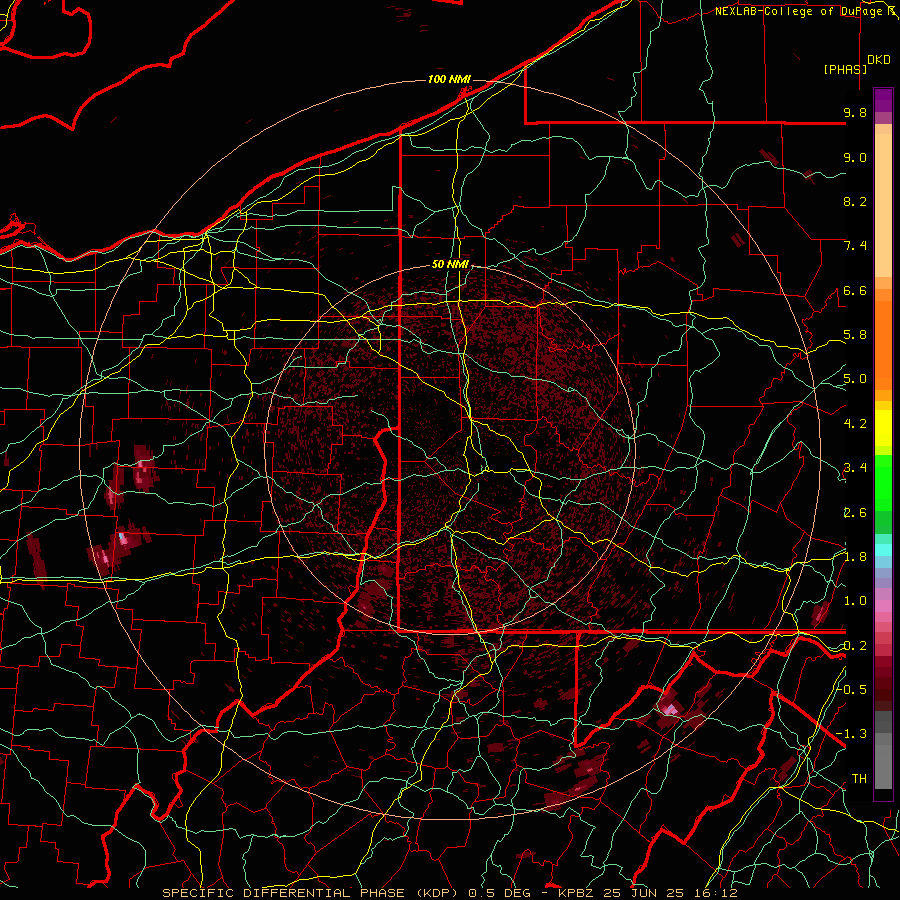Select the 9.8 value on color scale
Viewport: 900px width, 900px height.
(855, 112)
